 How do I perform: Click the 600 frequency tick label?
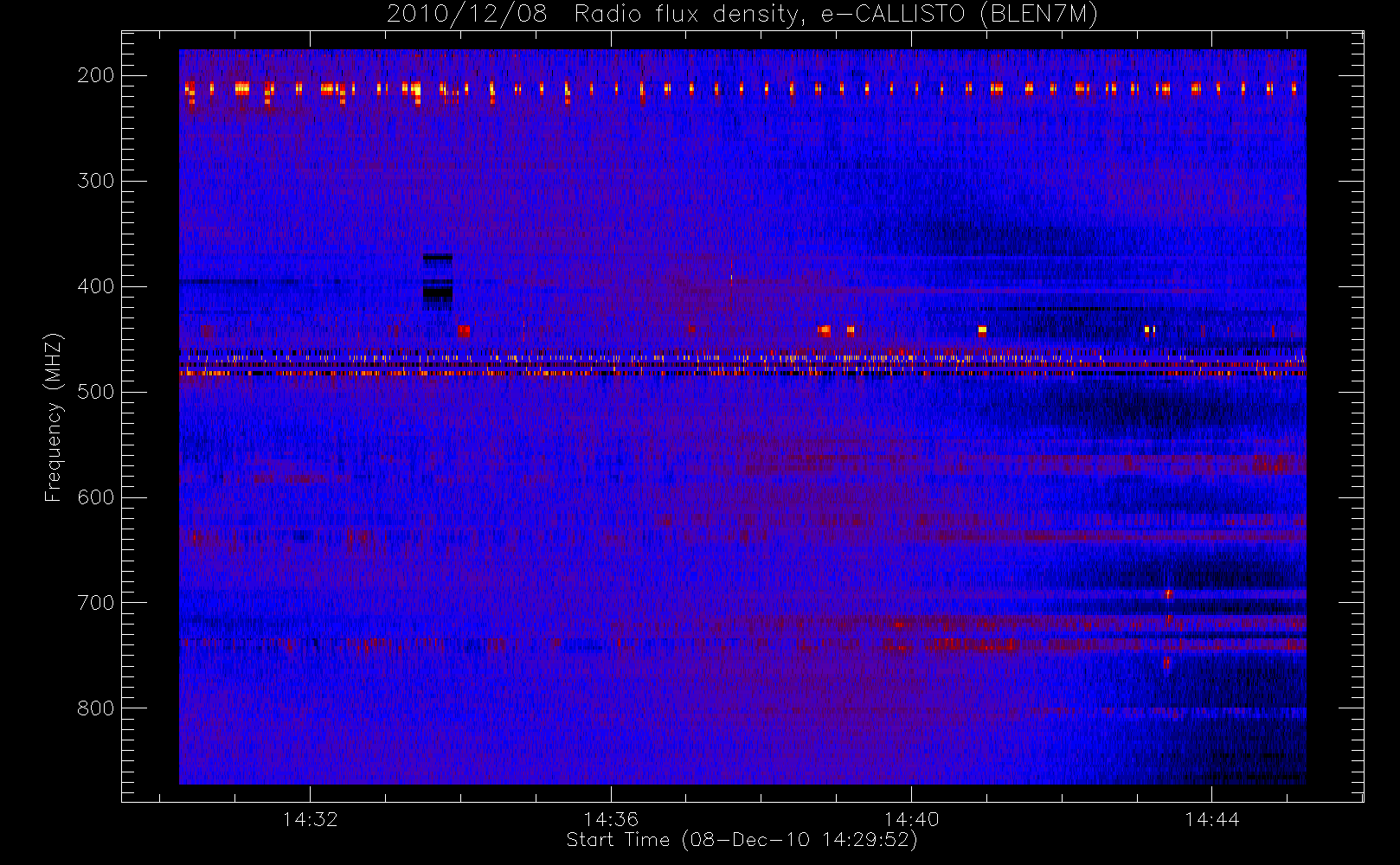pyautogui.click(x=96, y=497)
